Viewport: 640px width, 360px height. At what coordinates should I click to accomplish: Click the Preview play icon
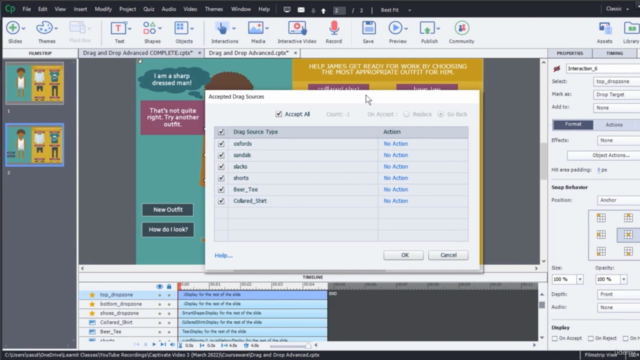click(x=395, y=28)
